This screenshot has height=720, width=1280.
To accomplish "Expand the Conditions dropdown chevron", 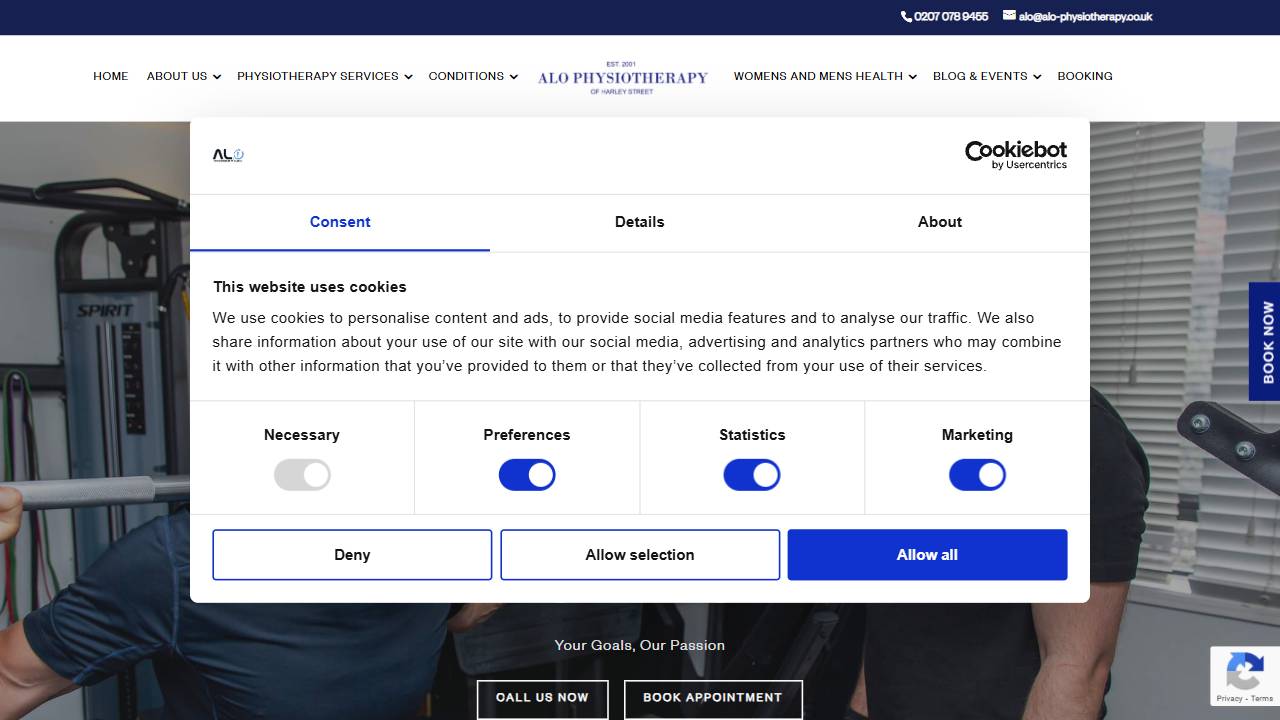I will (513, 77).
